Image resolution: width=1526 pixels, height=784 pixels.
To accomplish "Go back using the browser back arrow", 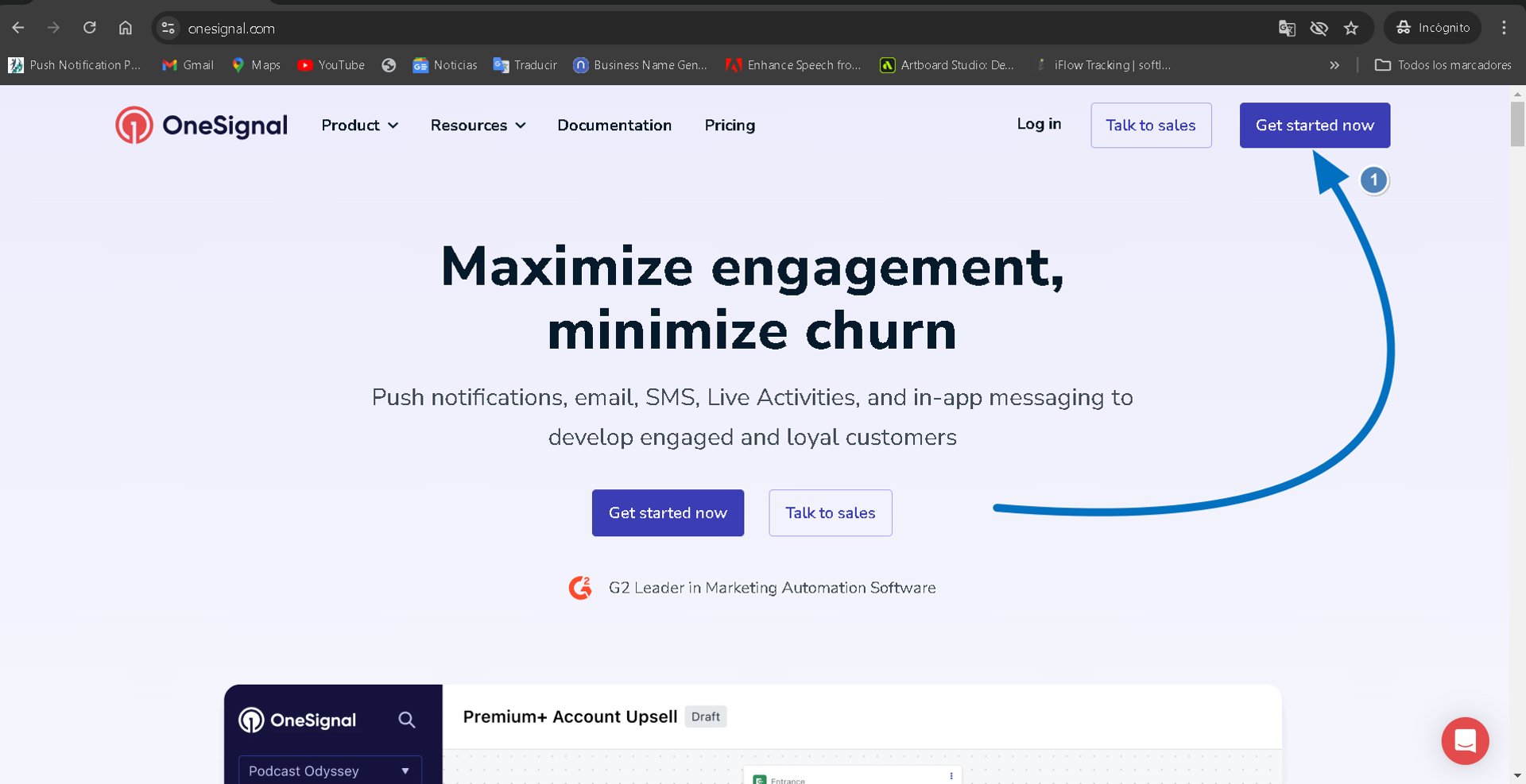I will click(x=18, y=28).
